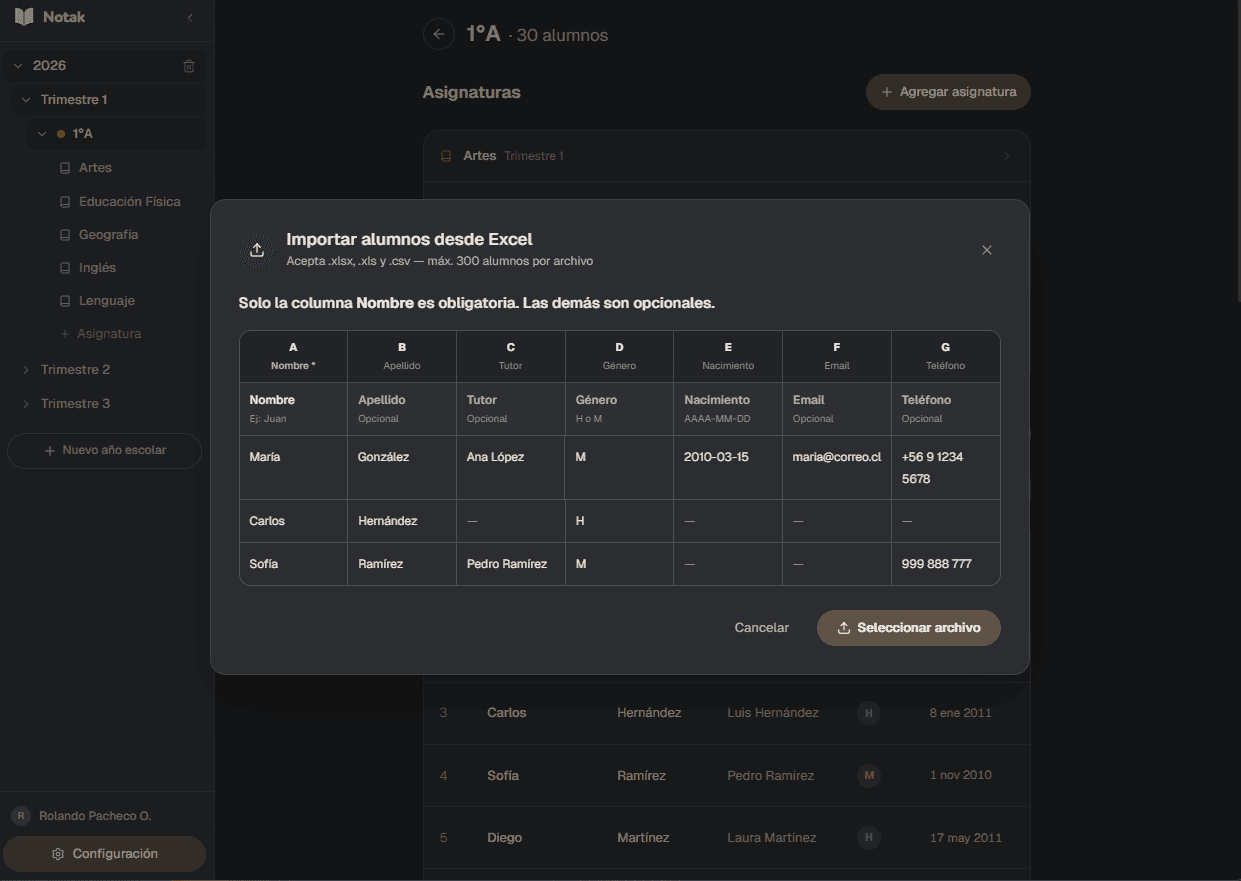Viewport: 1241px width, 881px height.
Task: Delete the 2026 school year via trash icon
Action: (x=189, y=66)
